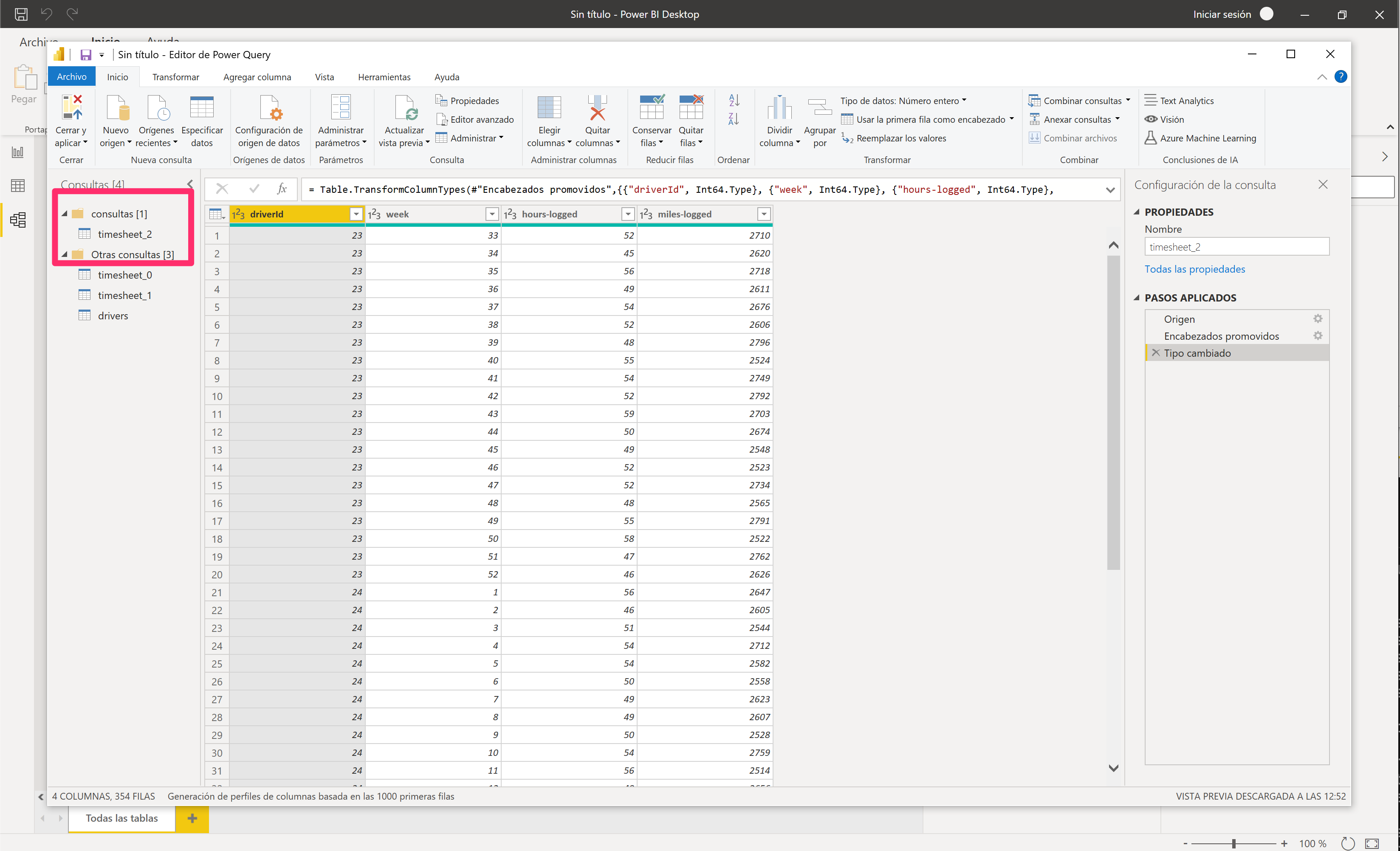Screen dimensions: 1400x851
Task: Open query Propiedades
Action: [x=467, y=101]
